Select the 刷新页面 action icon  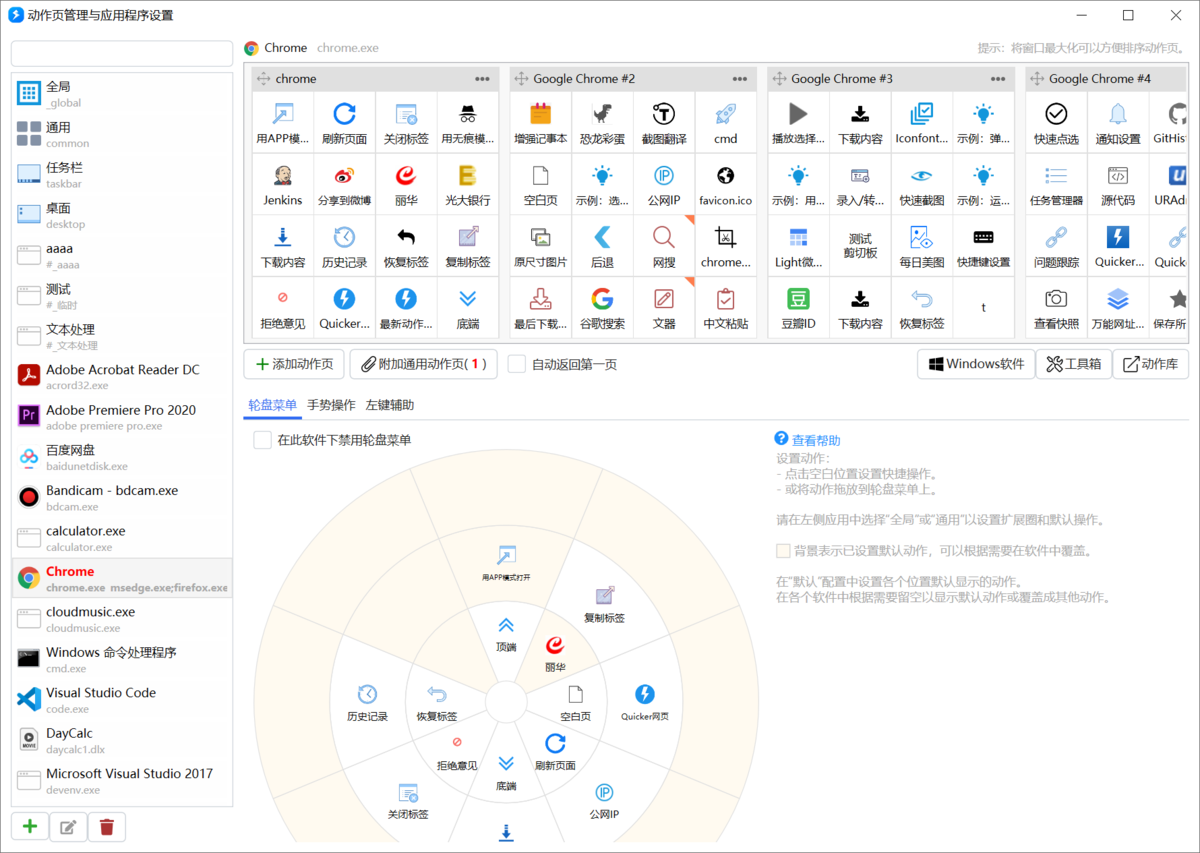(344, 122)
